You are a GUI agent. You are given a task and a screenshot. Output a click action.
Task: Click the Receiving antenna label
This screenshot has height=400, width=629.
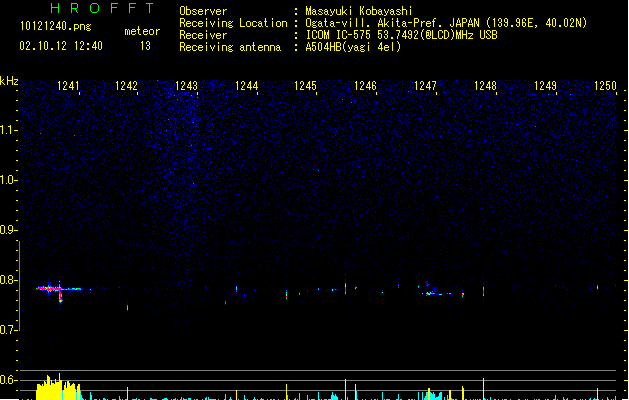(230, 47)
